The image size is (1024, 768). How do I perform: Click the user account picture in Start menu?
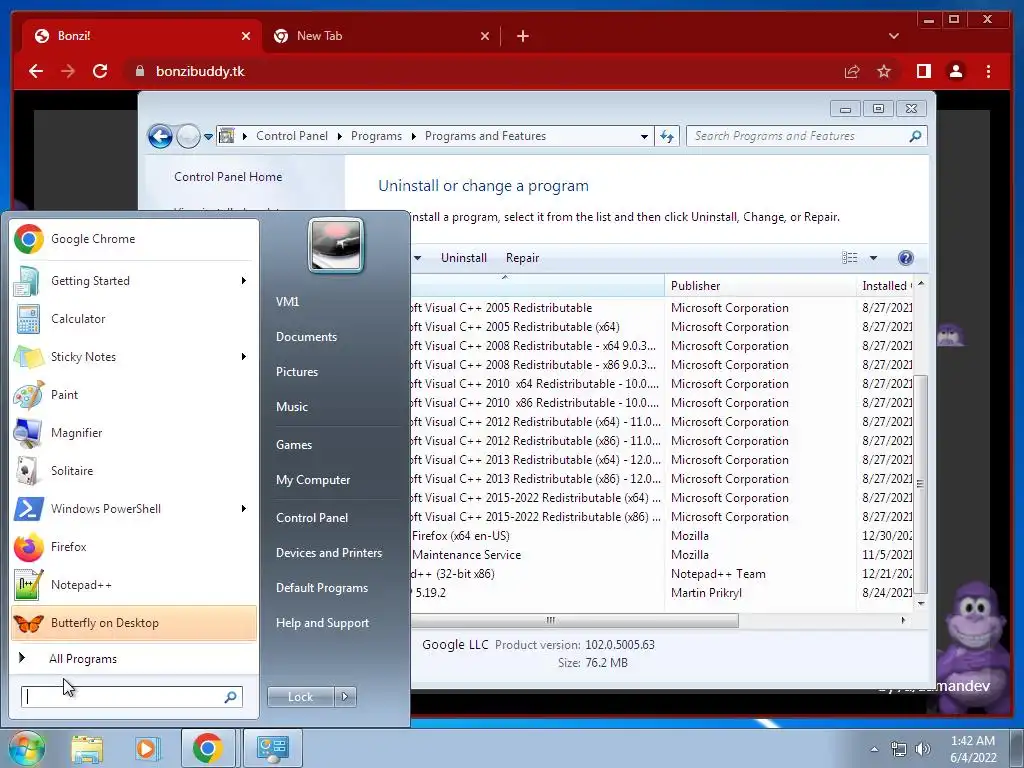[x=336, y=245]
